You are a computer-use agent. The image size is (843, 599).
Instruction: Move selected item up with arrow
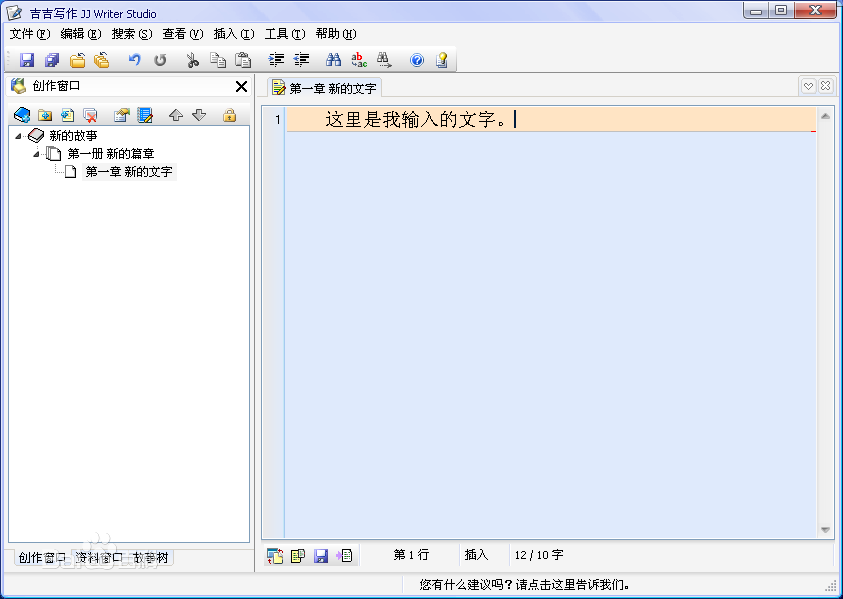coord(176,115)
